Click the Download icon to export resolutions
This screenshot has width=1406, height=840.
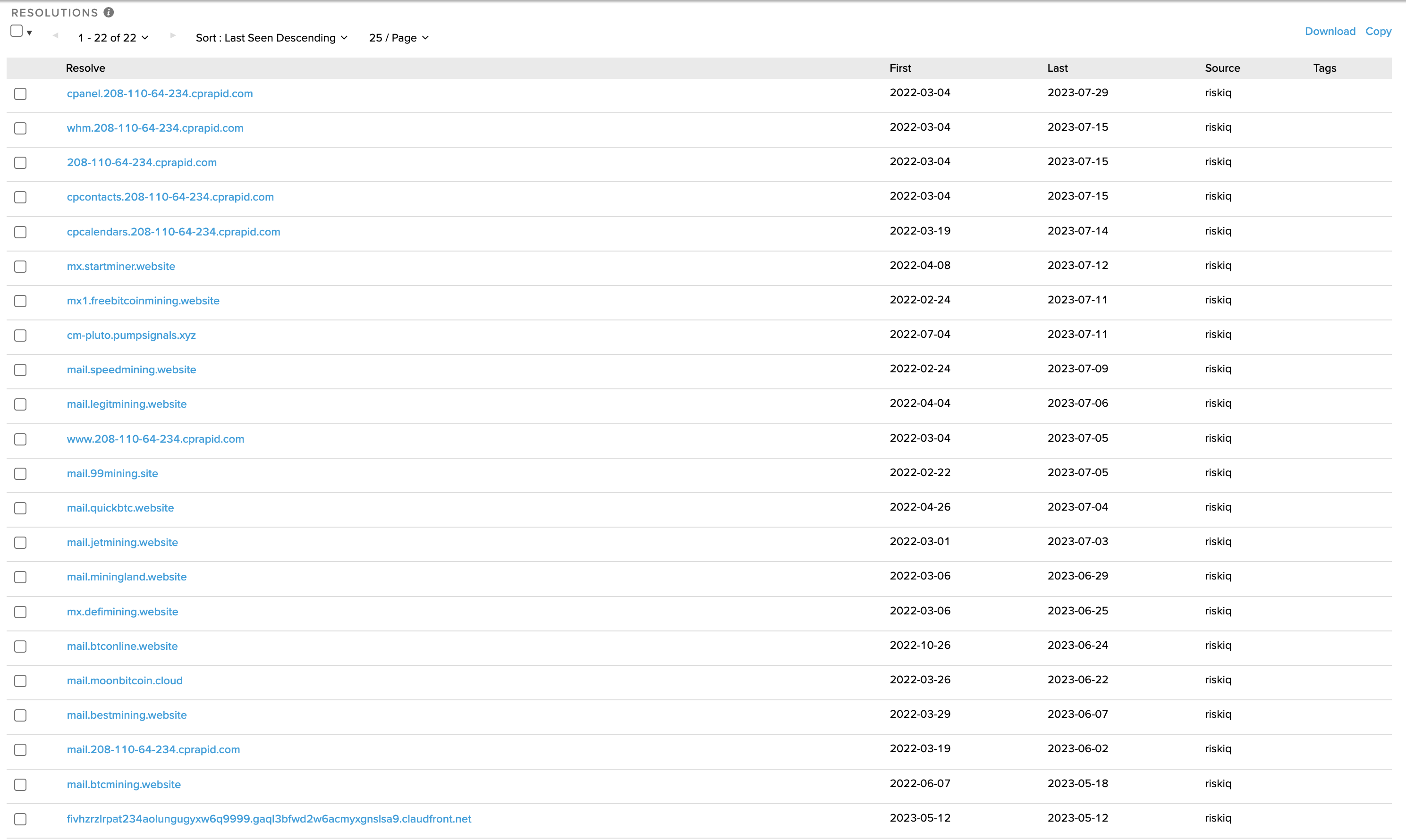click(x=1329, y=30)
